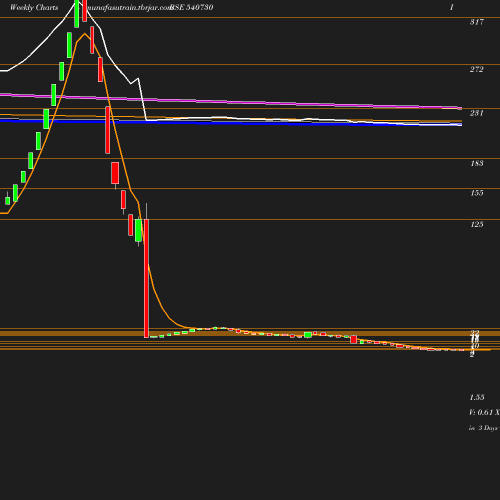Image resolution: width=500 pixels, height=500 pixels.
Task: Click the "Weekly Charts" title text
Action: 34,7
